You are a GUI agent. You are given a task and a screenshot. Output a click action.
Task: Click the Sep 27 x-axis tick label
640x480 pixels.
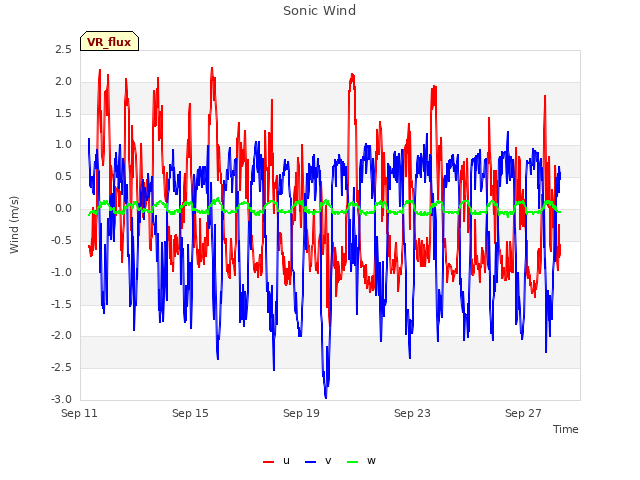click(x=523, y=413)
